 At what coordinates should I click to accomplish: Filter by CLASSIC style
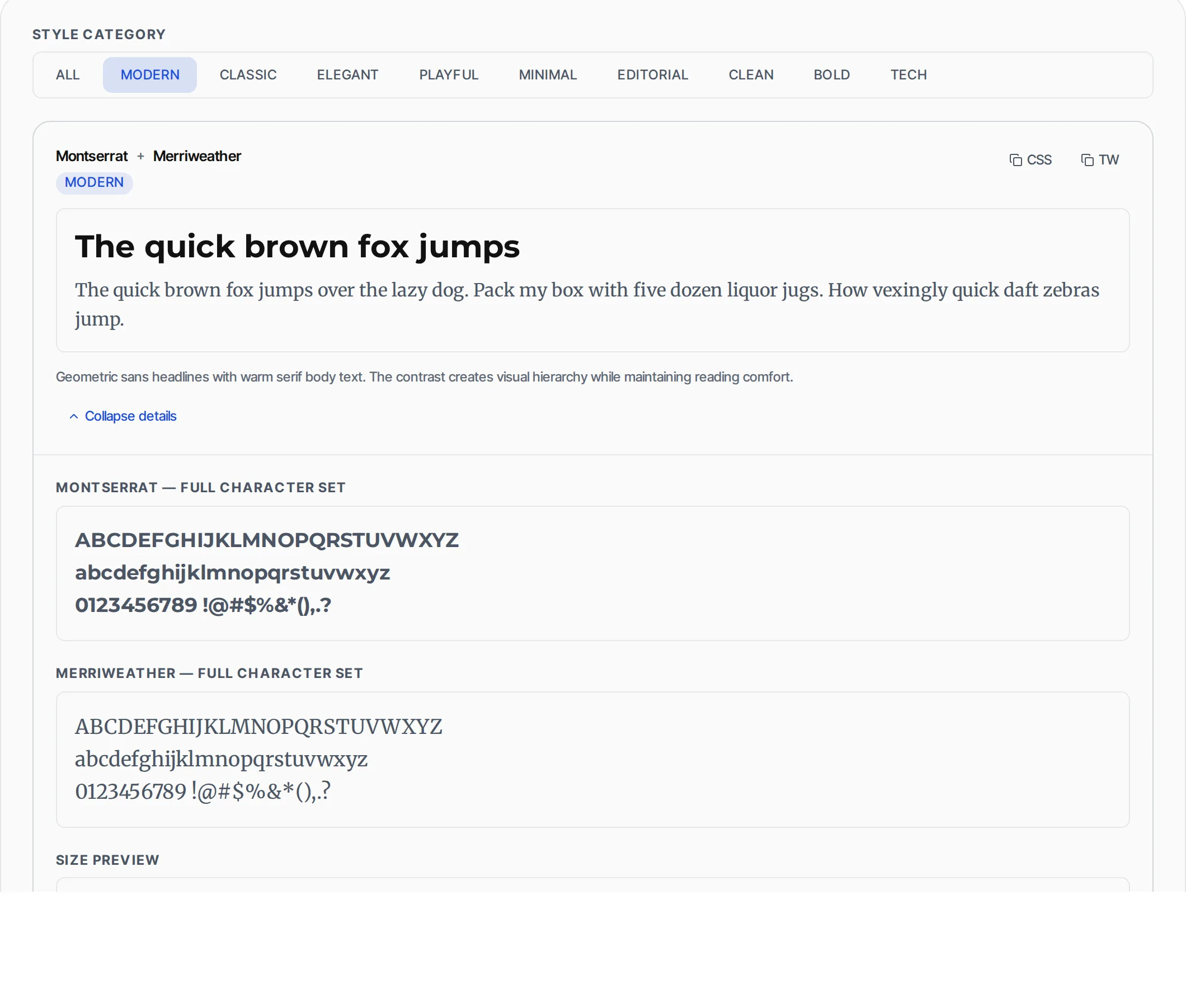tap(248, 75)
